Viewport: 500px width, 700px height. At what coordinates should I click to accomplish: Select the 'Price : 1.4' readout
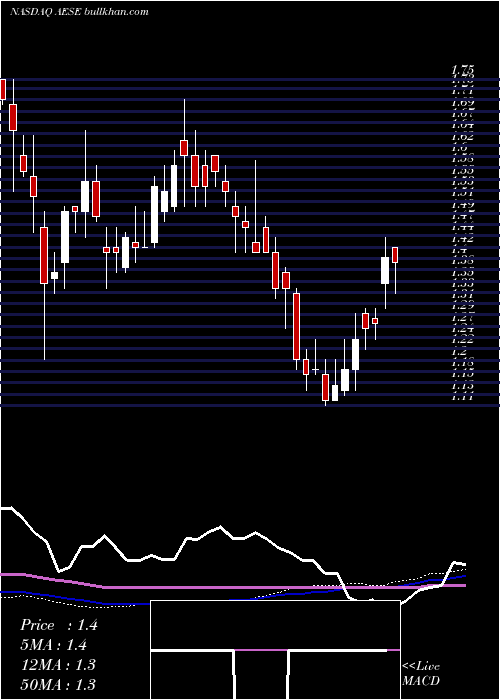(59, 625)
